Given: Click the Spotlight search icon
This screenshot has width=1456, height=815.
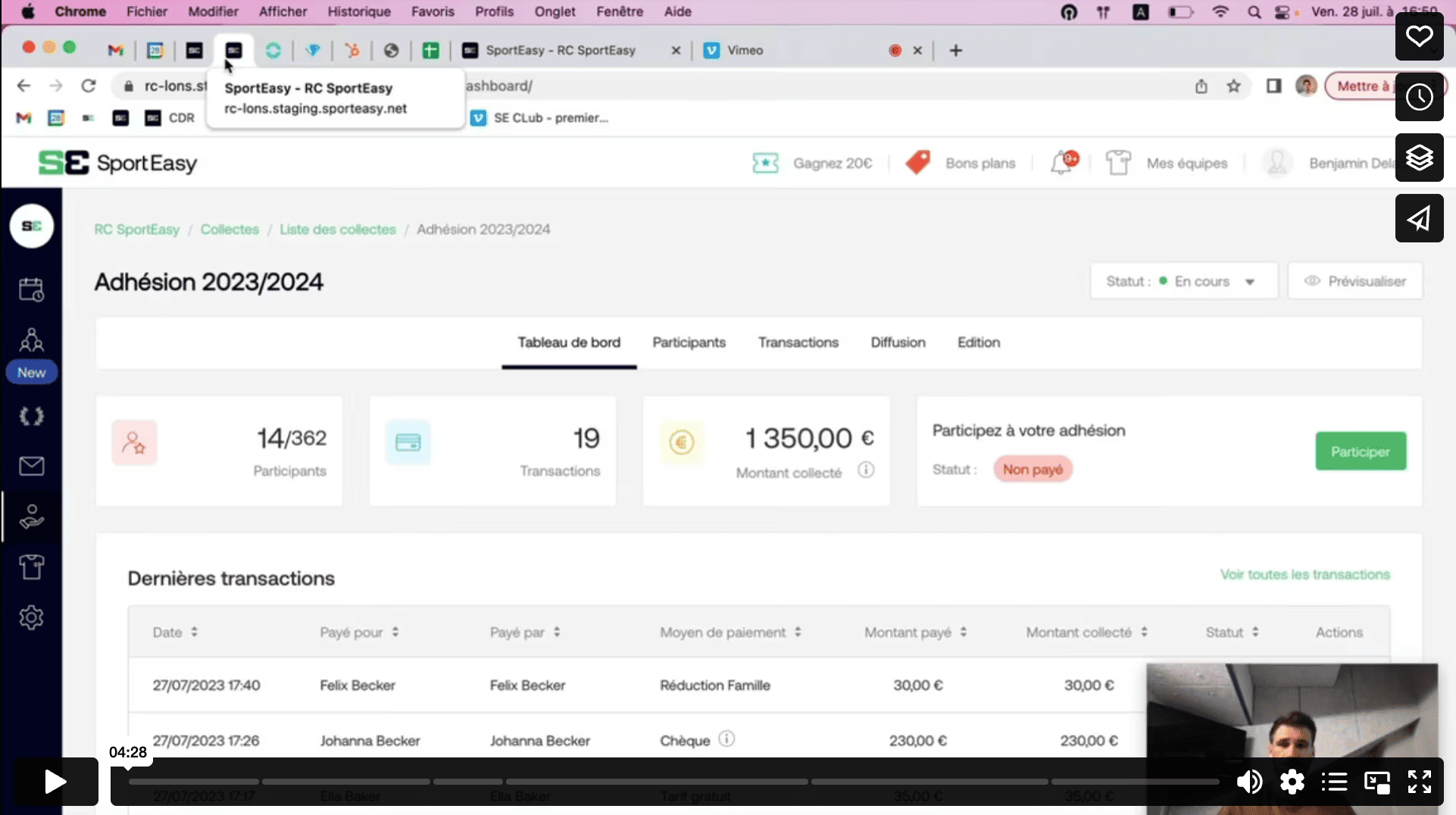Looking at the screenshot, I should [x=1254, y=11].
